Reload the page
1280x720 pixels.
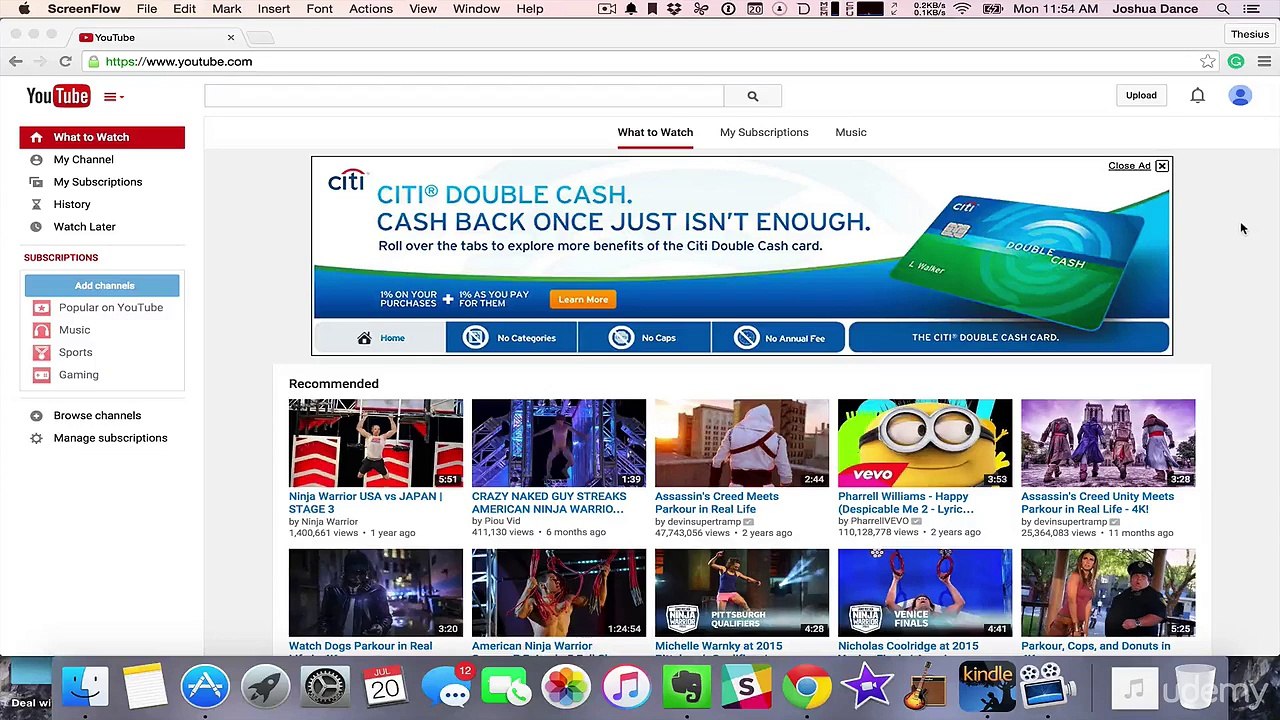[x=65, y=61]
